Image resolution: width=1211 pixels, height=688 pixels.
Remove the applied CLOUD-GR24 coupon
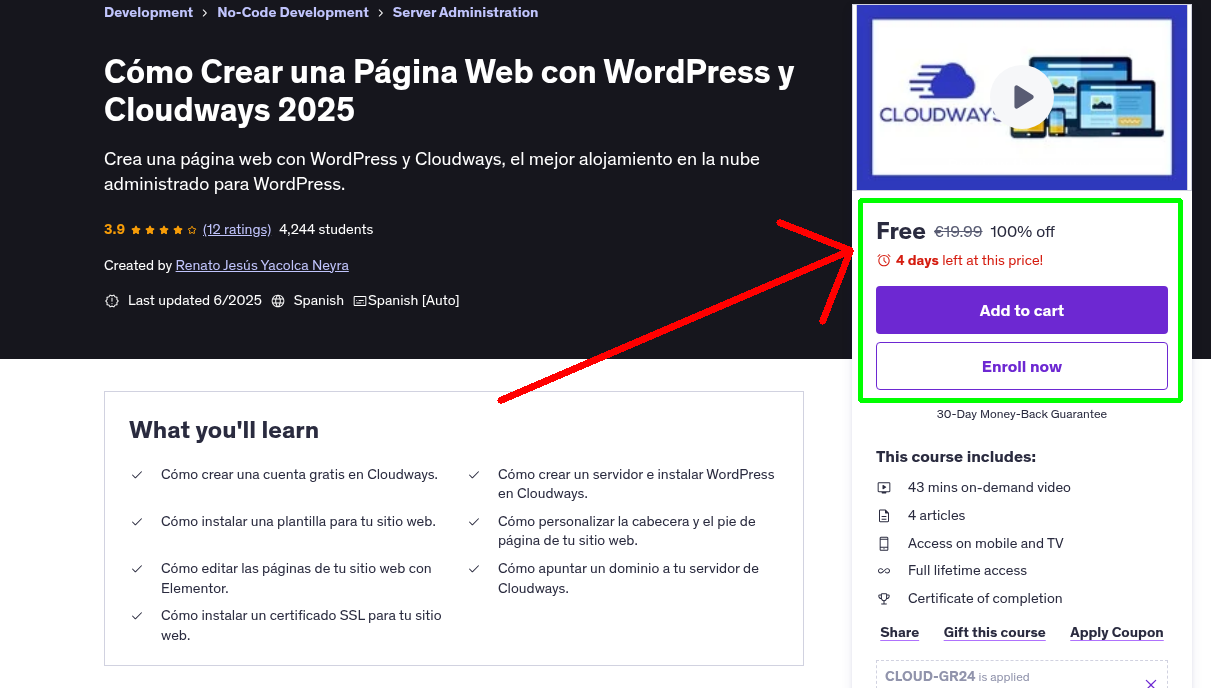click(x=1151, y=683)
